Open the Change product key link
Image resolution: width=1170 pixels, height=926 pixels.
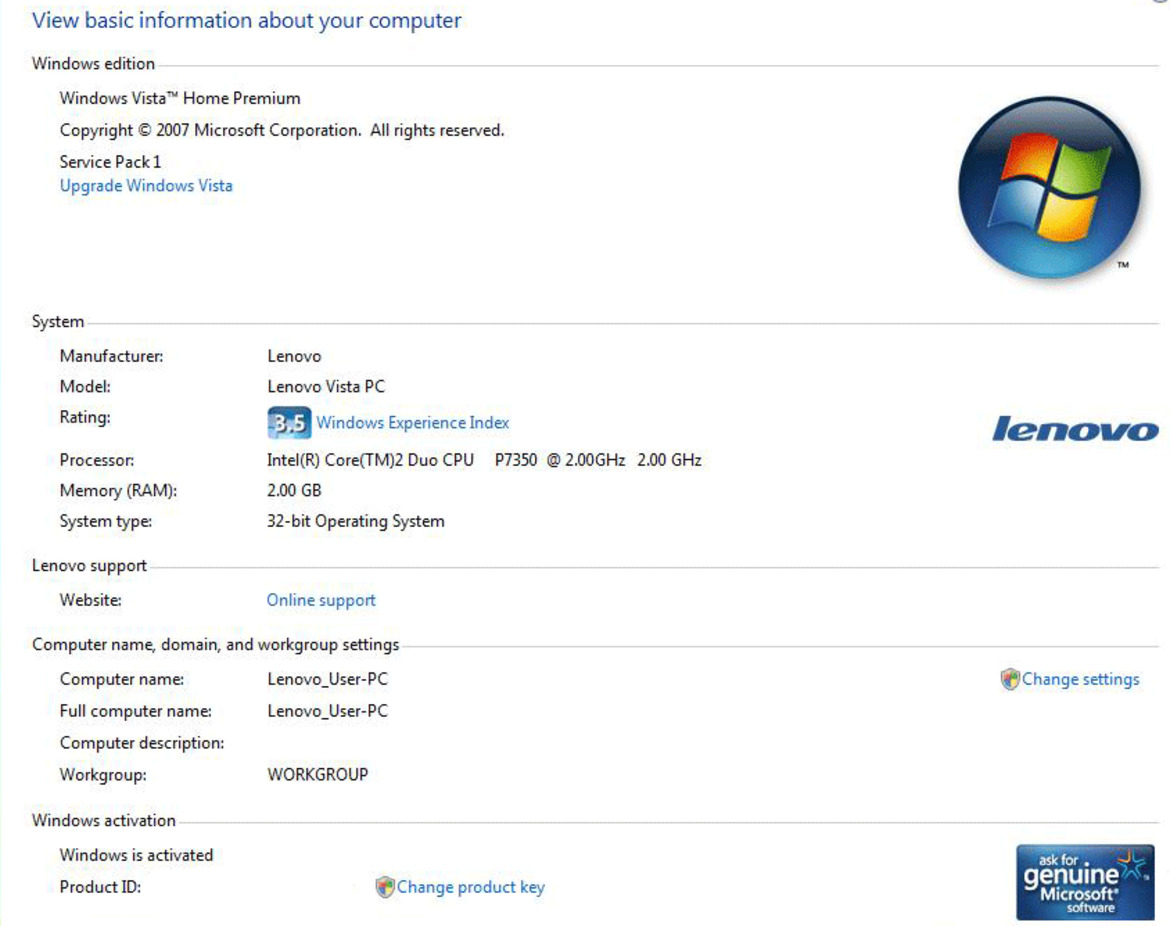[471, 886]
